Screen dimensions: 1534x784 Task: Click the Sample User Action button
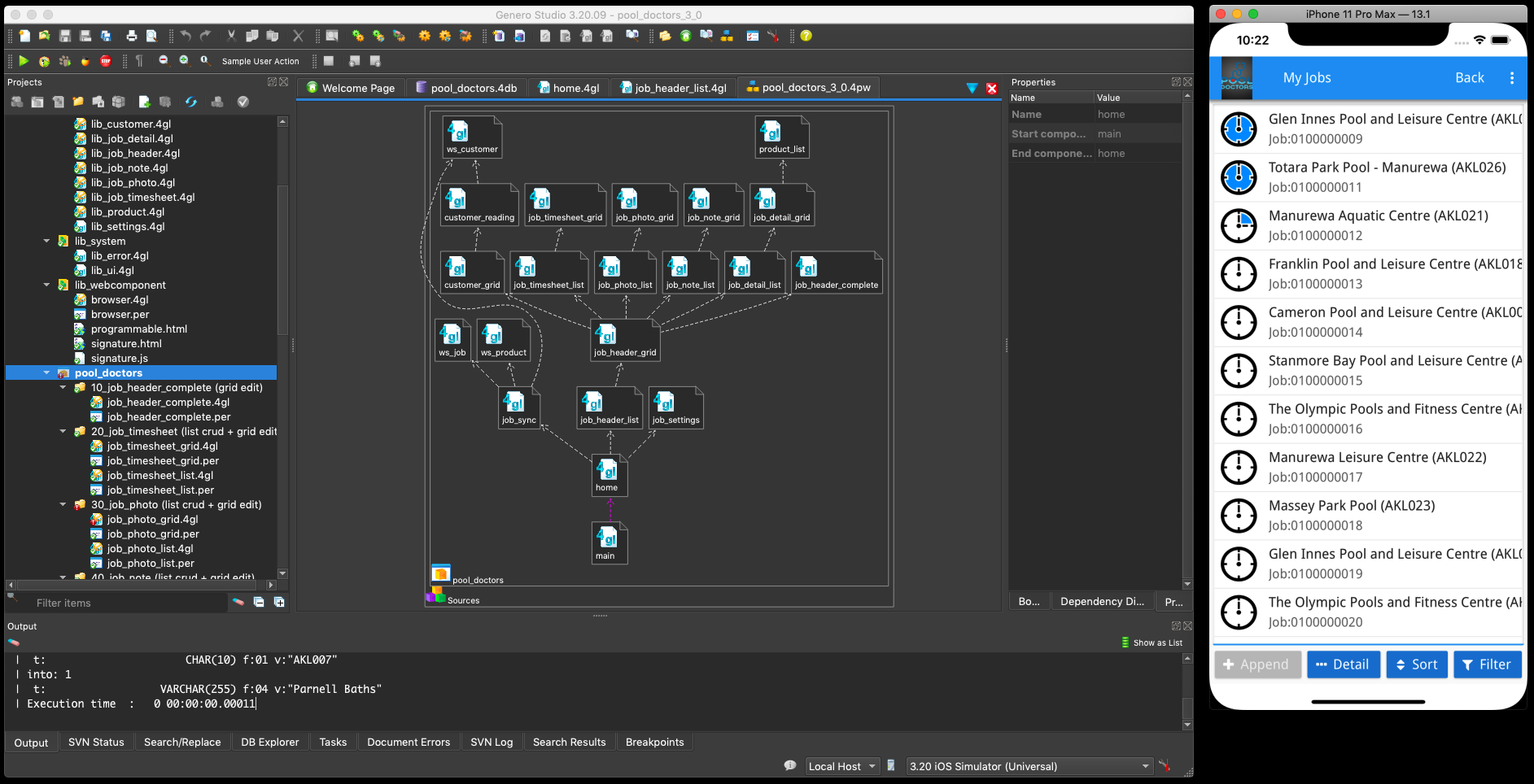[x=260, y=61]
